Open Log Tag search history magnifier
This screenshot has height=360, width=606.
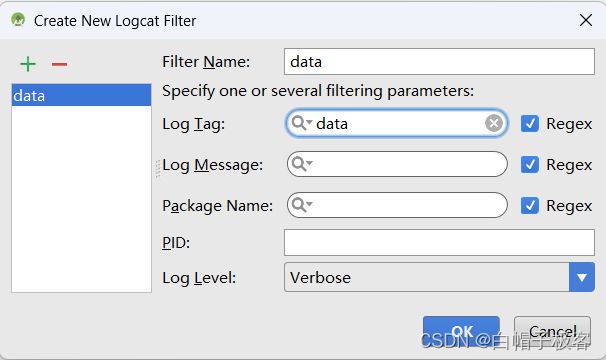click(x=301, y=123)
